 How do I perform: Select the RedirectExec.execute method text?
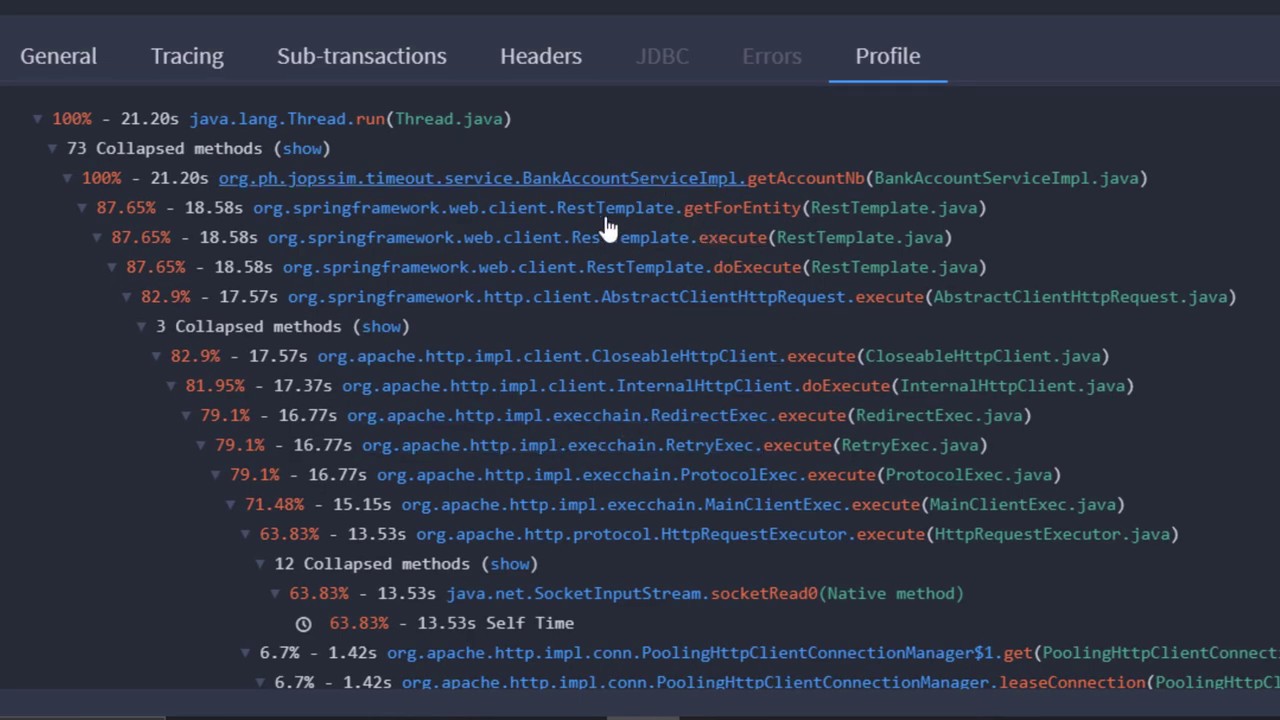click(x=596, y=415)
